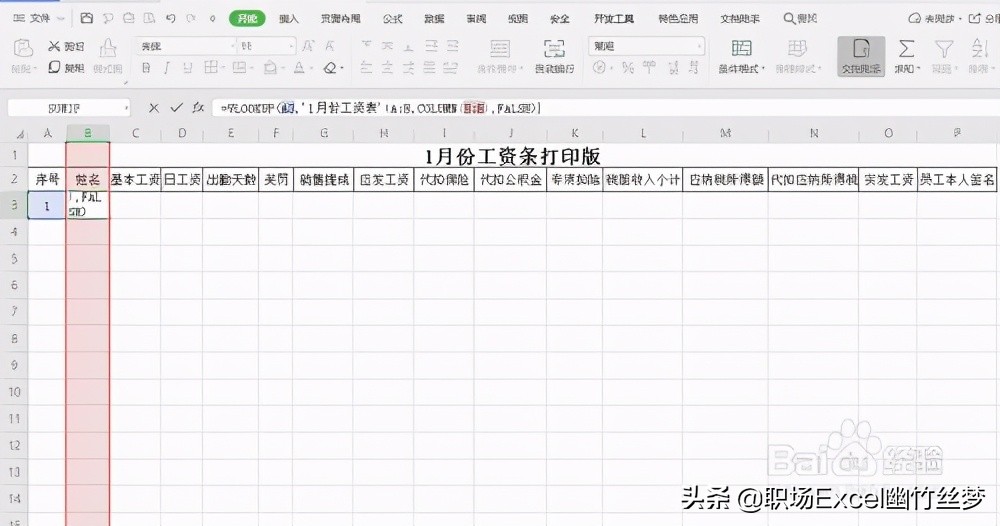Click the AutoSum sigma icon

click(x=906, y=49)
